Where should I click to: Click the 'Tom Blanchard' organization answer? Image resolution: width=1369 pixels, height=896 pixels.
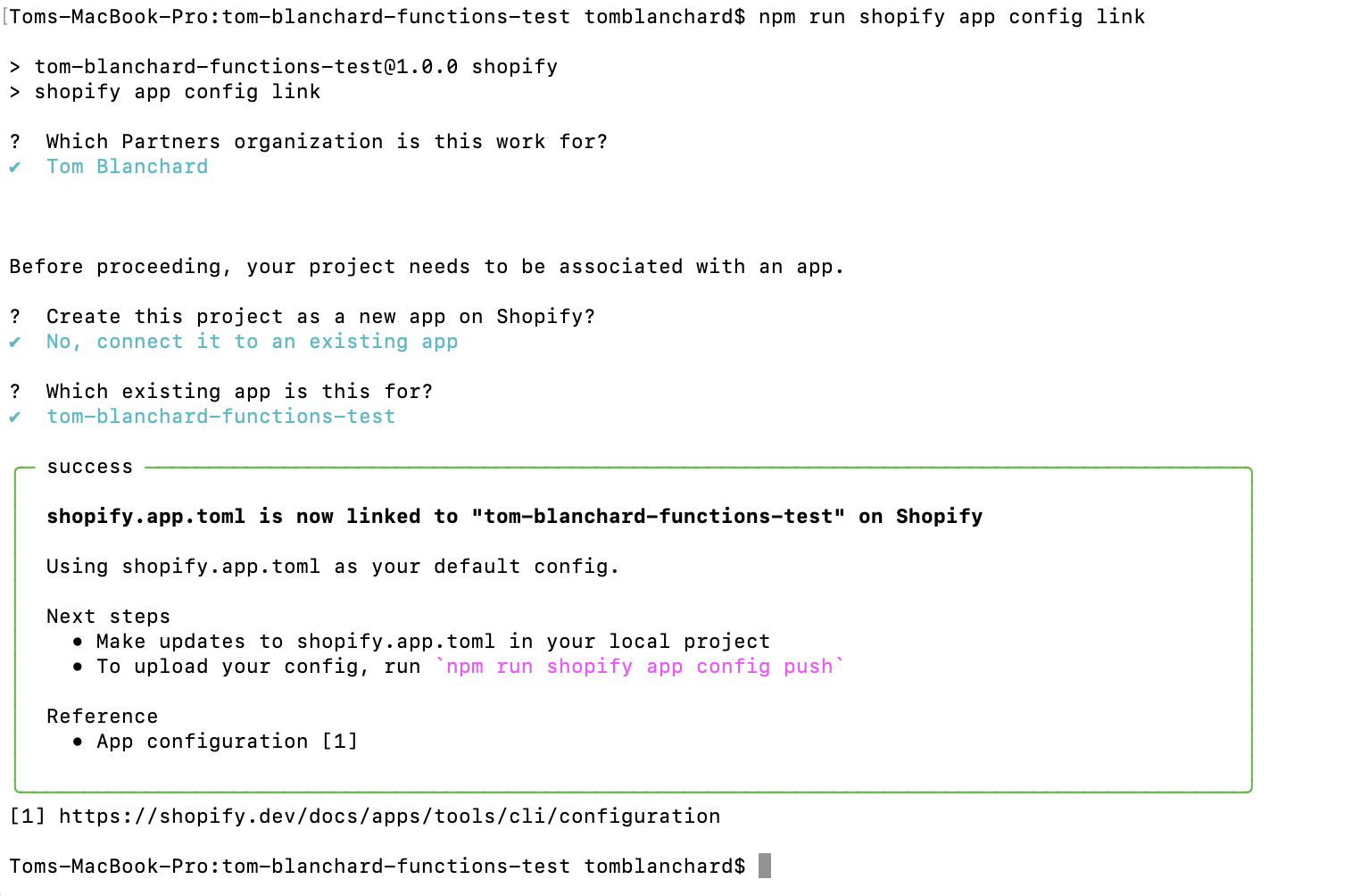coord(128,167)
